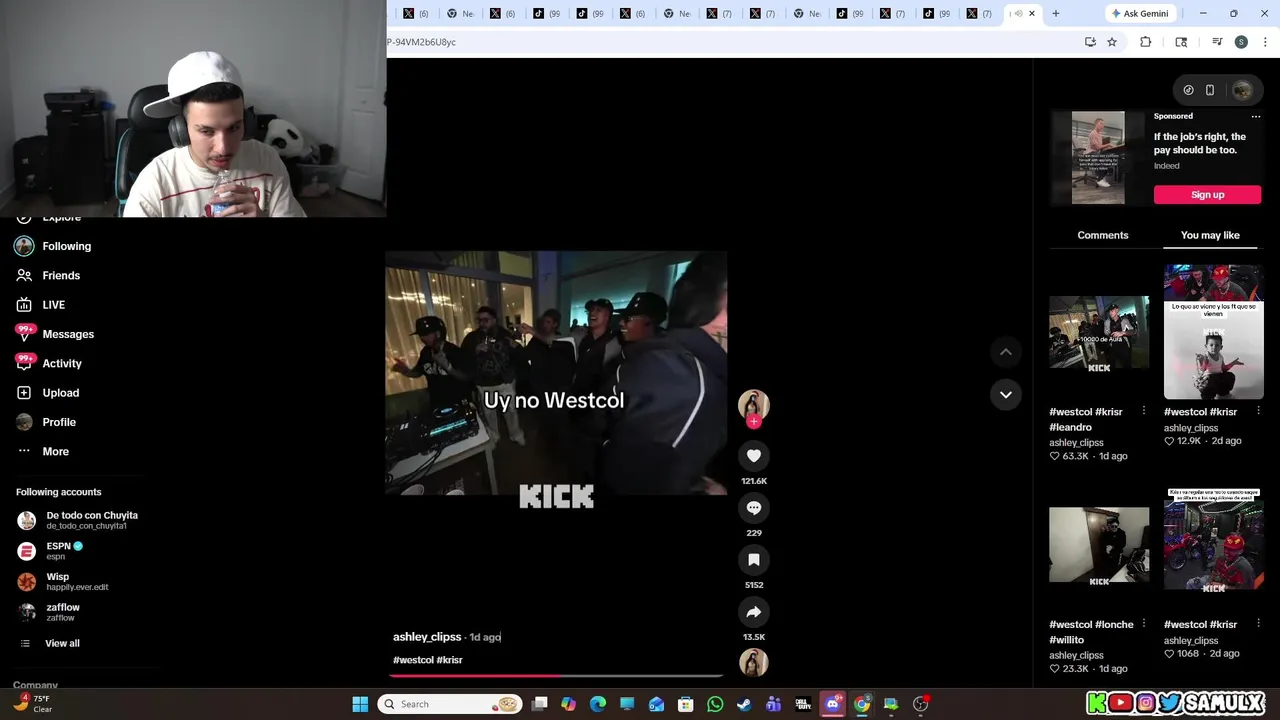Image resolution: width=1280 pixels, height=720 pixels.
Task: Go to the next video arrow
Action: click(x=1006, y=395)
